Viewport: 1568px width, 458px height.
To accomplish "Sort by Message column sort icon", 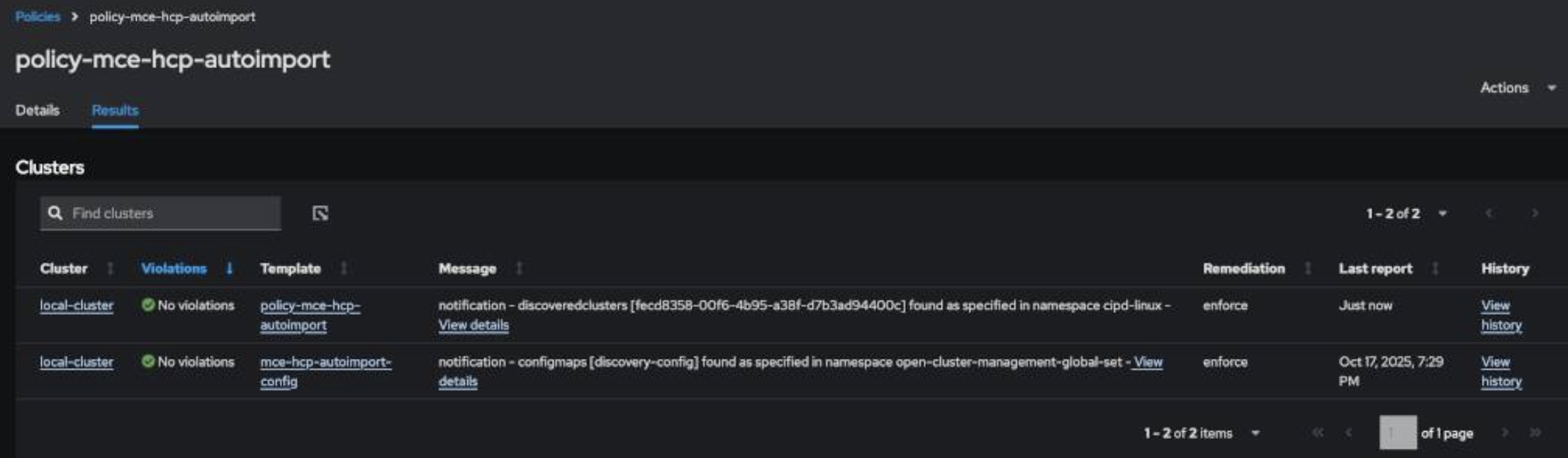I will pyautogui.click(x=519, y=269).
